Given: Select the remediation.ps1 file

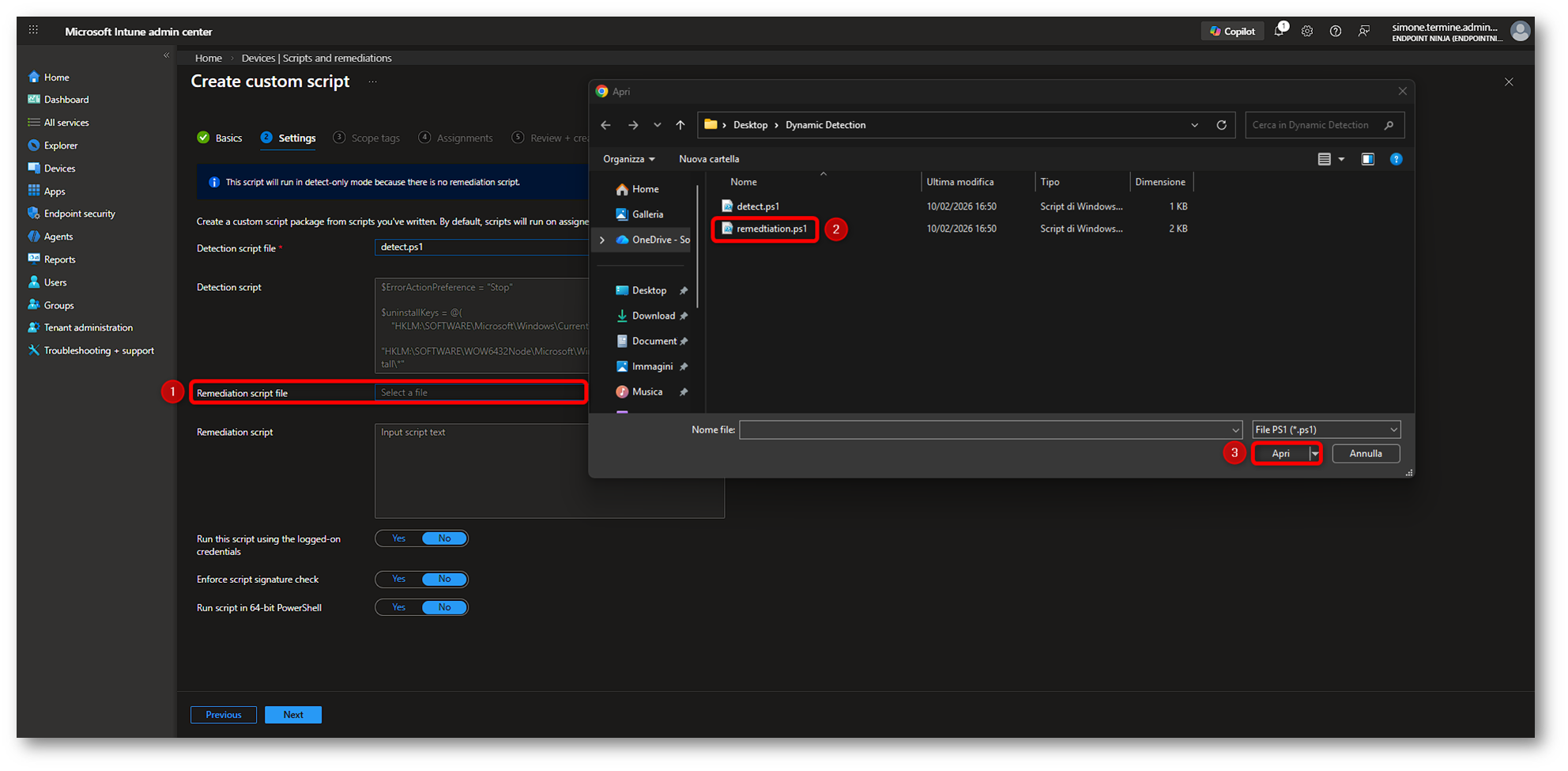Looking at the screenshot, I should (771, 229).
